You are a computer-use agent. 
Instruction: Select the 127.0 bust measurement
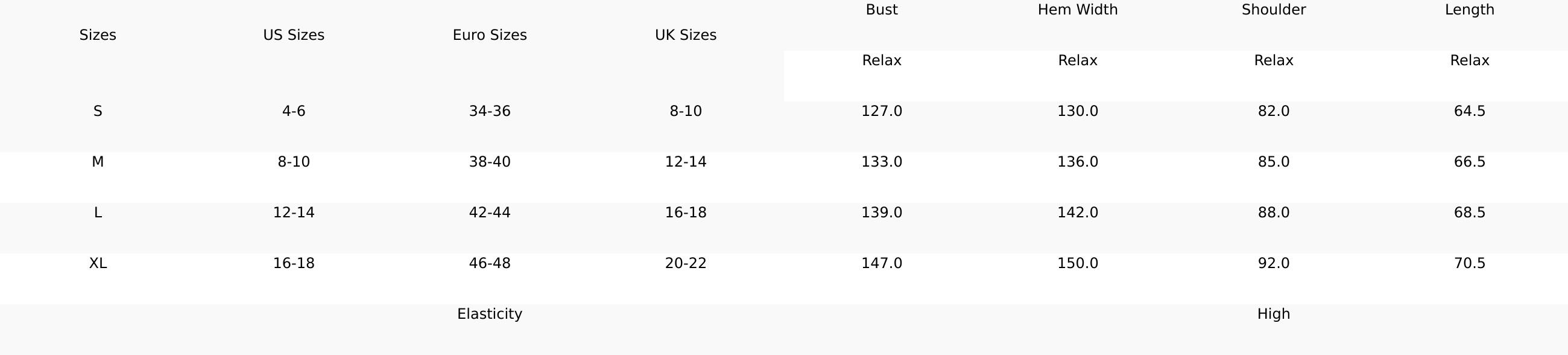(881, 111)
